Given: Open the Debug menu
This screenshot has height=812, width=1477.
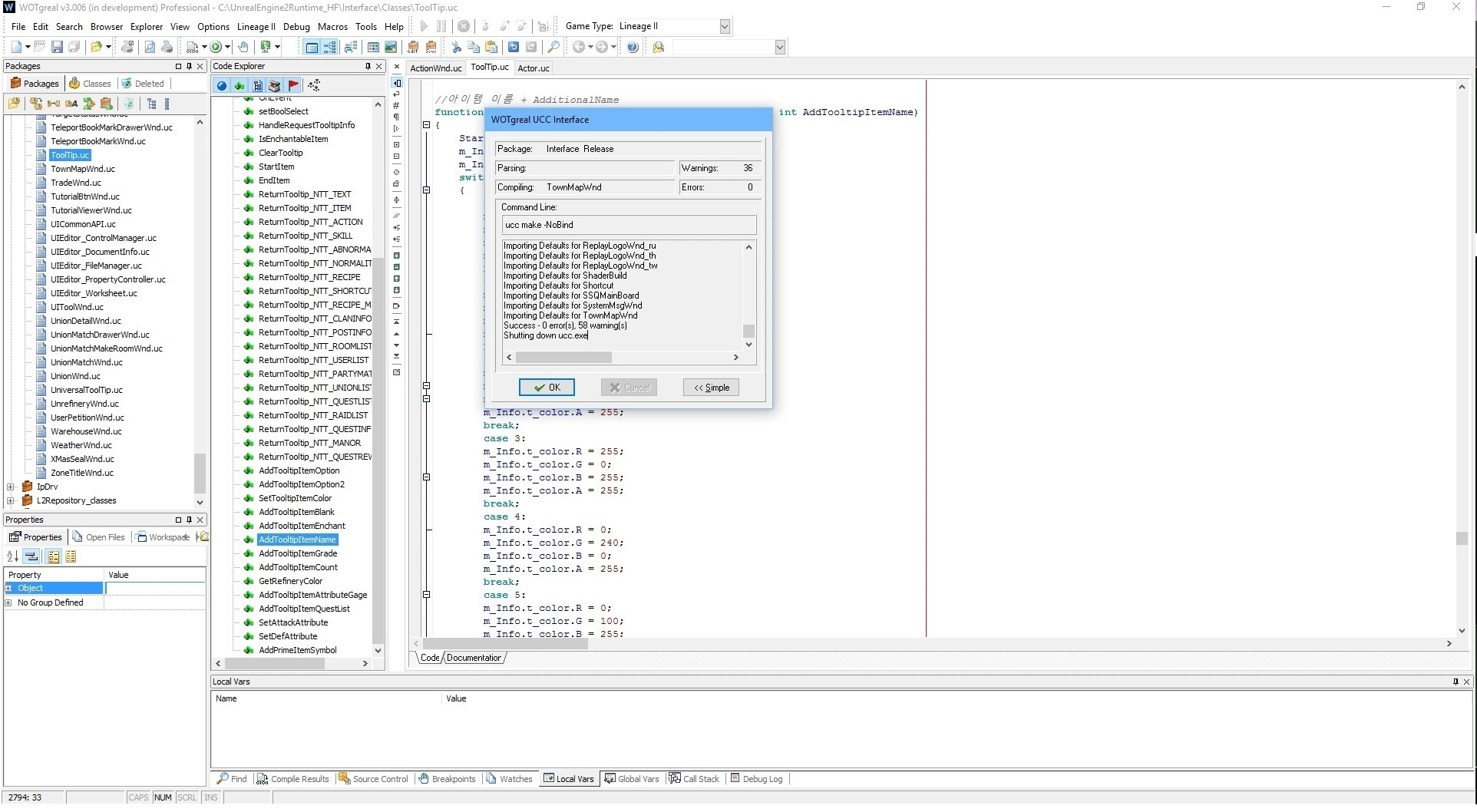Looking at the screenshot, I should coord(296,26).
